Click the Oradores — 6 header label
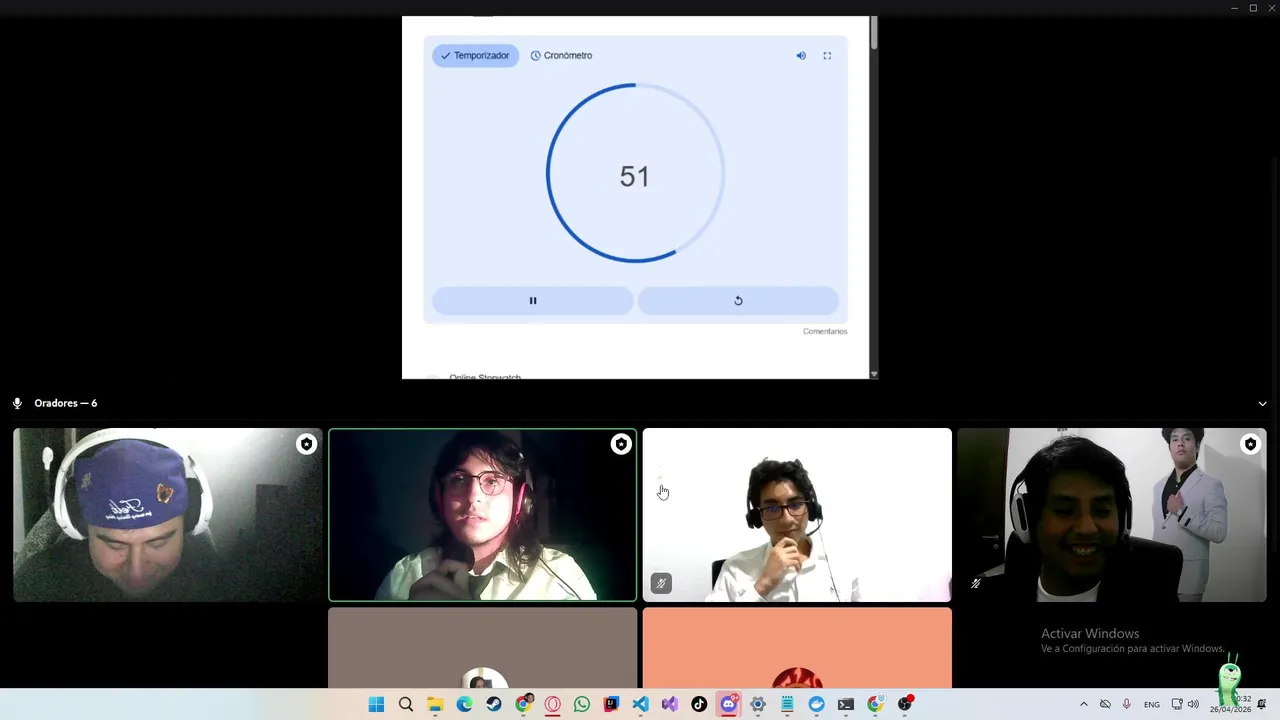 point(66,403)
